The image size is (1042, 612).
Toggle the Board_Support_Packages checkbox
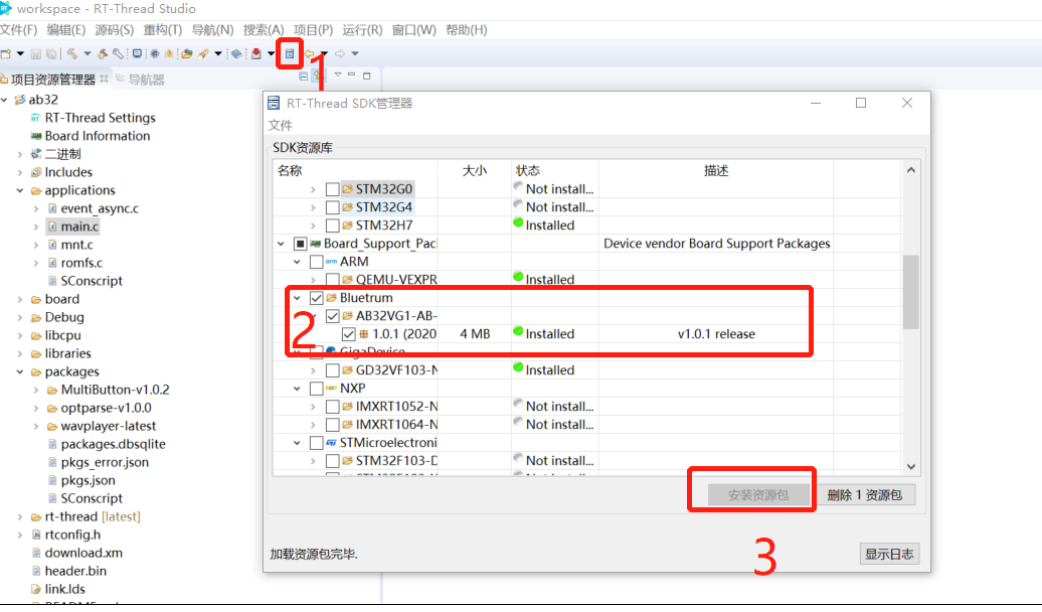[x=300, y=244]
